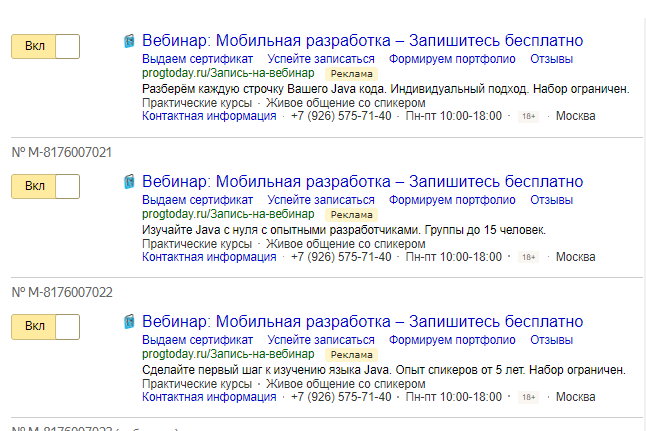Open first ad's webinar title link
This screenshot has width=646, height=431.
click(363, 41)
